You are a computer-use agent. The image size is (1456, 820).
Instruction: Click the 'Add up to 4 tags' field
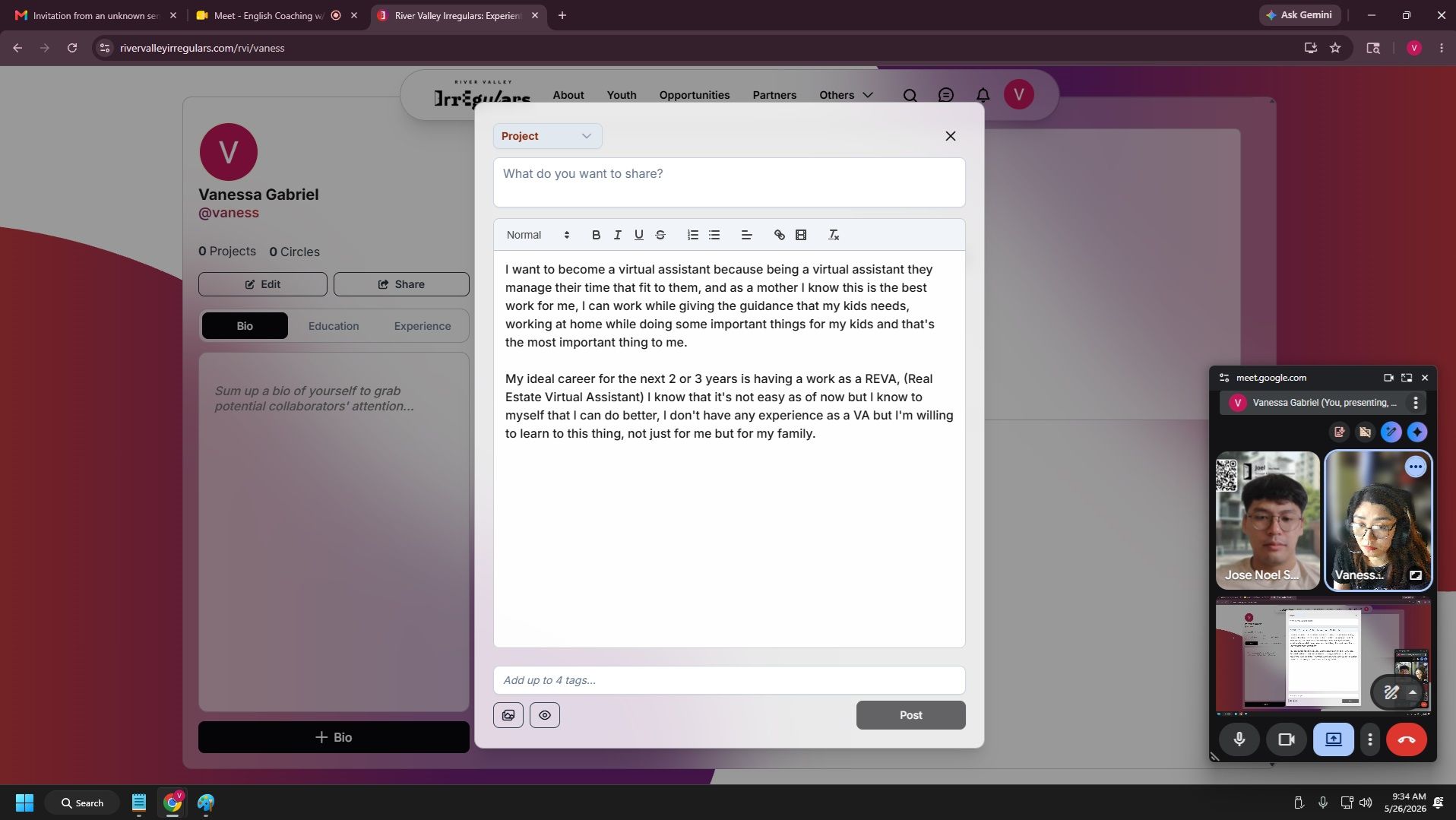click(x=729, y=680)
